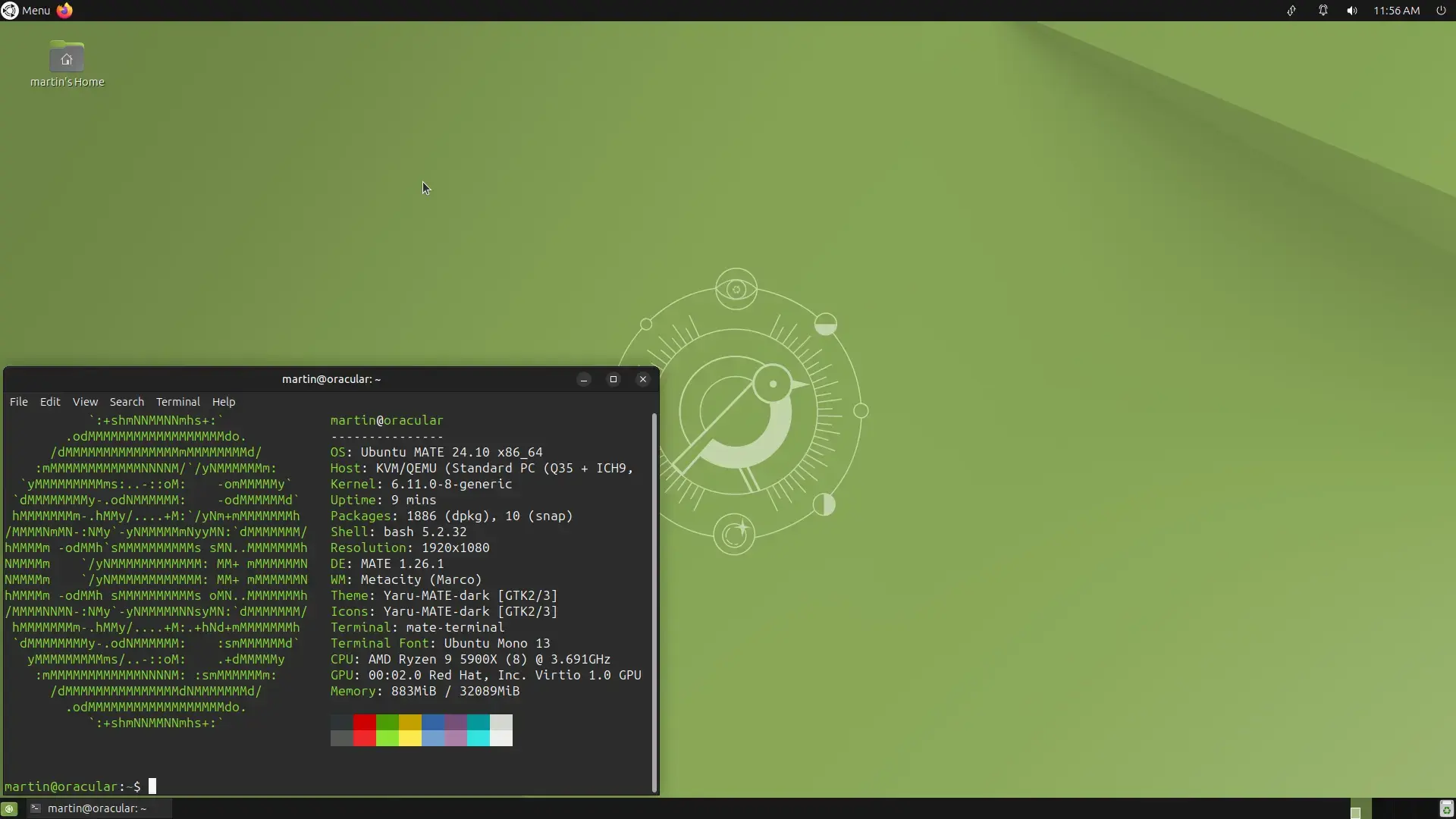Open the Edit menu of mate-terminal
The width and height of the screenshot is (1456, 819).
[50, 402]
